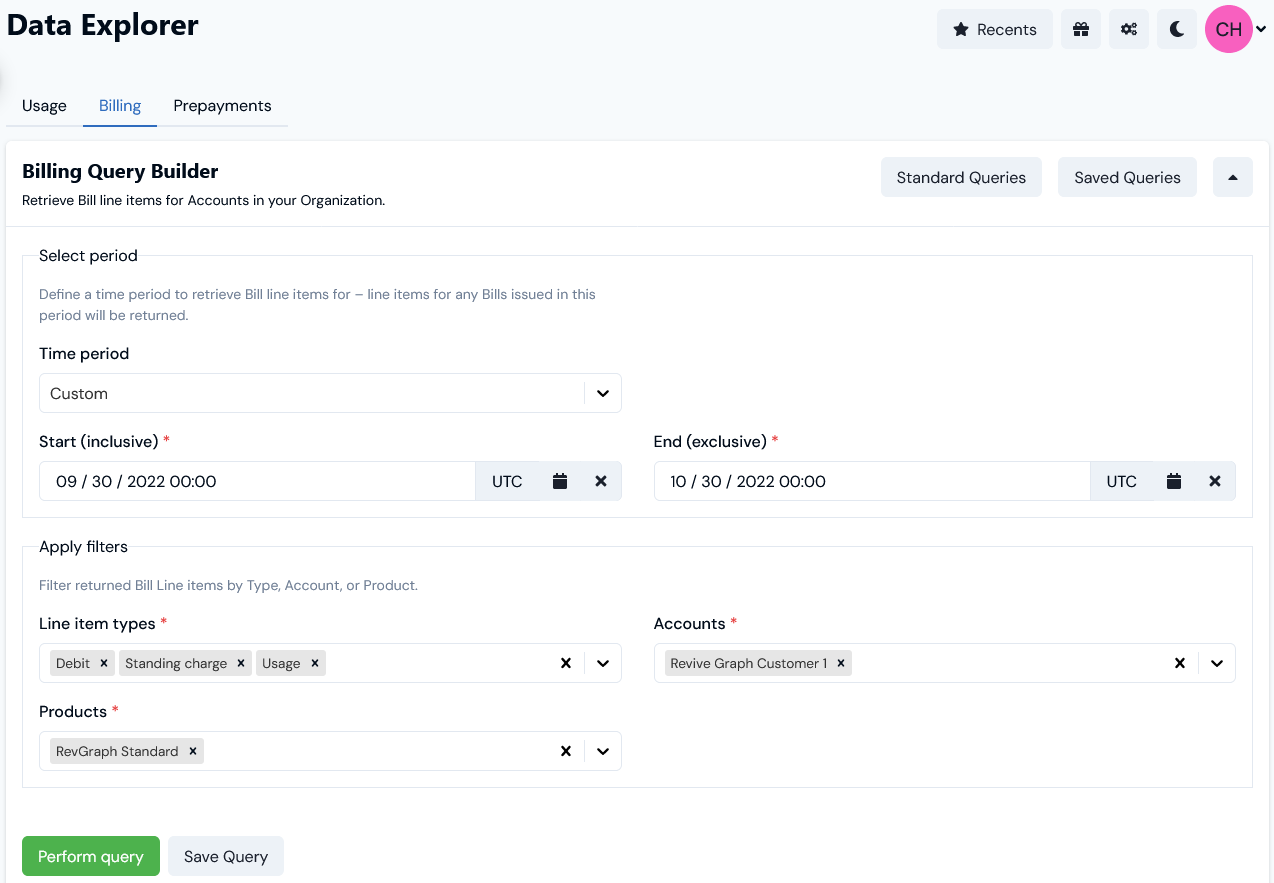Remove the Debit line item type tag

point(104,663)
